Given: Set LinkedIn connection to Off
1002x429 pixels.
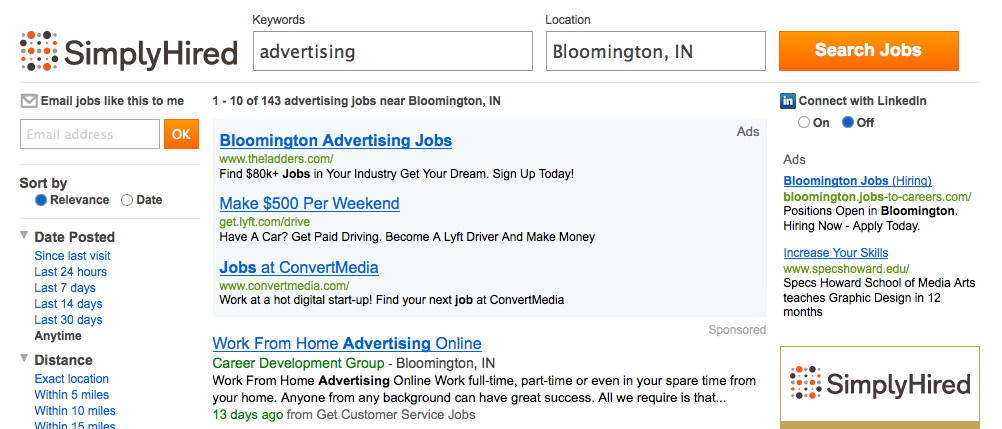Looking at the screenshot, I should pos(848,122).
